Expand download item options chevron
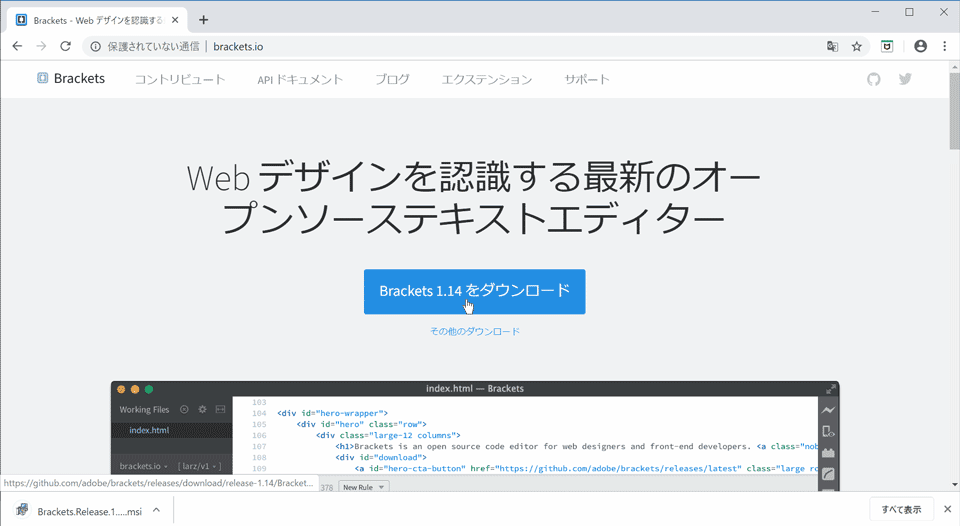 coord(157,510)
